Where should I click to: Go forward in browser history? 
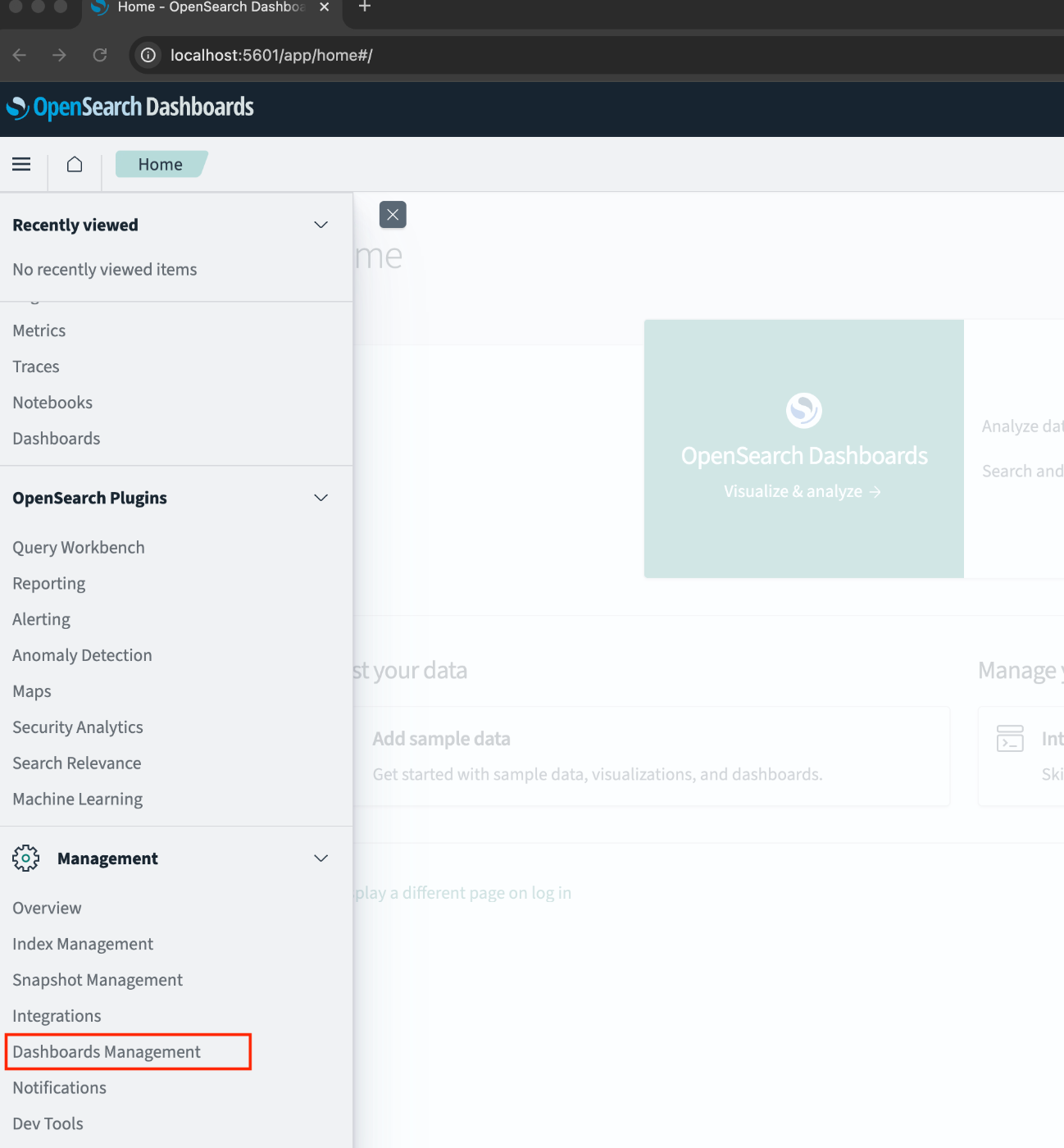point(59,55)
